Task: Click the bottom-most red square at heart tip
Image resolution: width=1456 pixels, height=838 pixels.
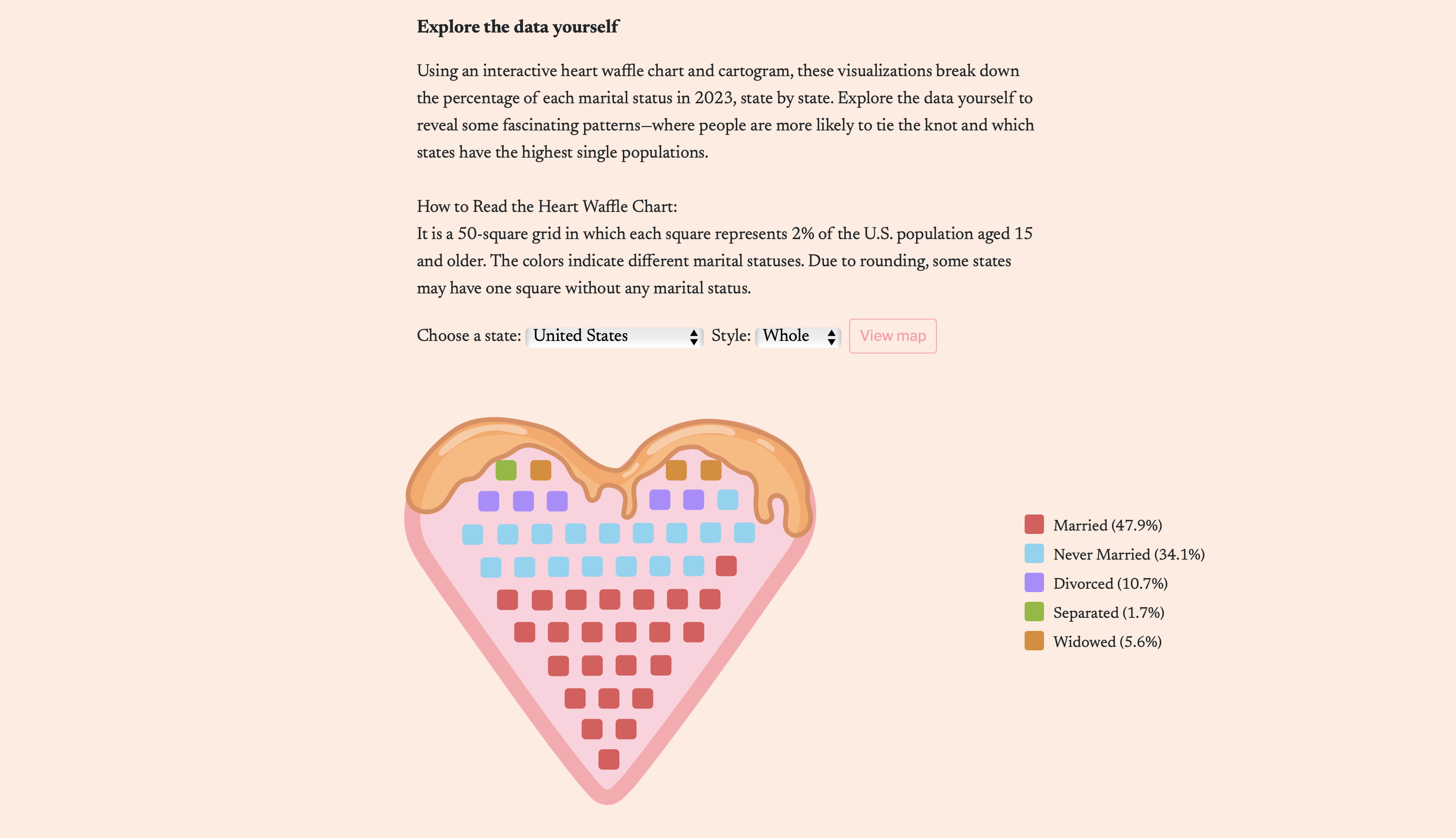Action: [x=608, y=759]
